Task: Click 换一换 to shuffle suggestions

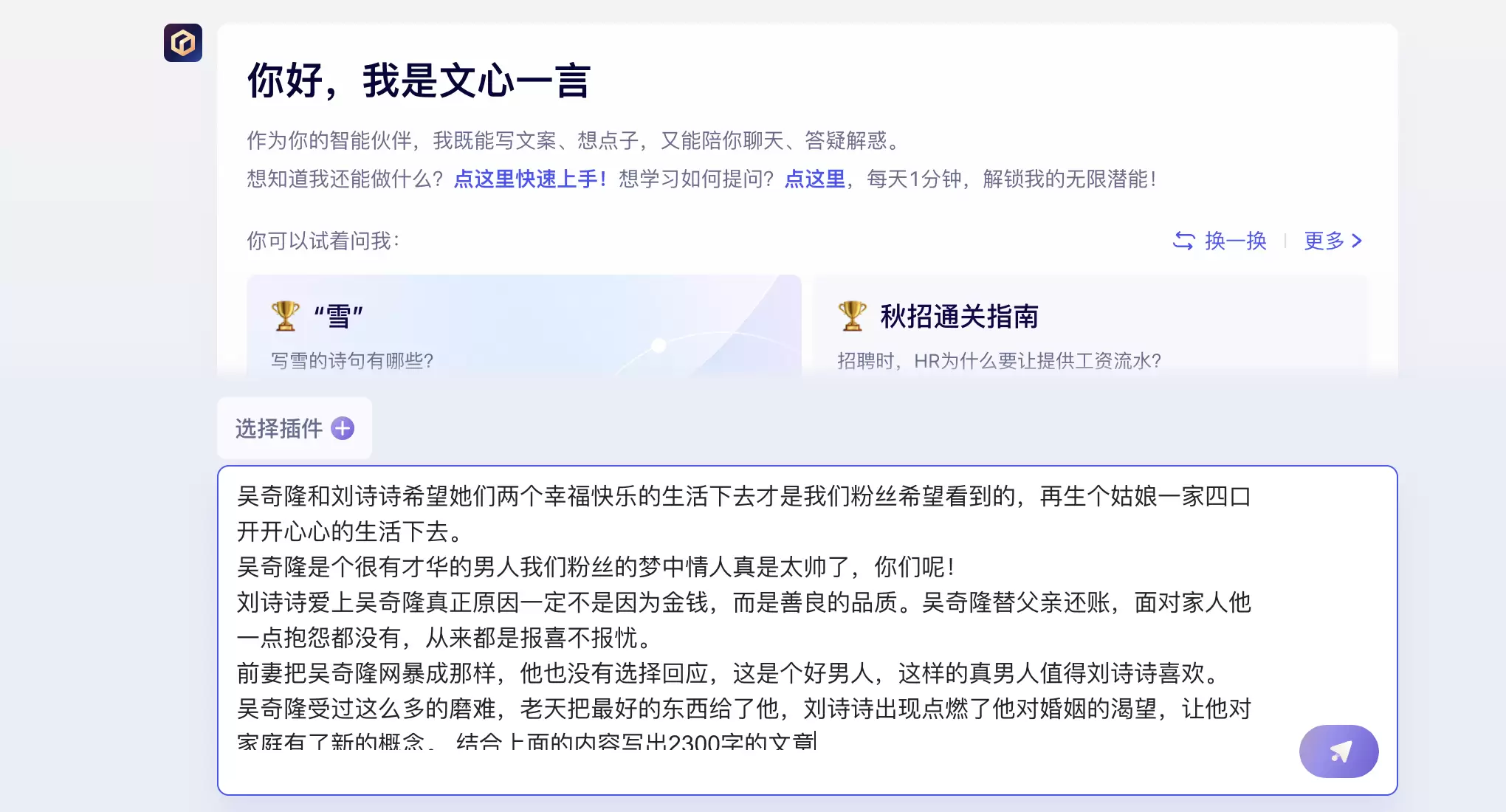Action: point(1235,241)
